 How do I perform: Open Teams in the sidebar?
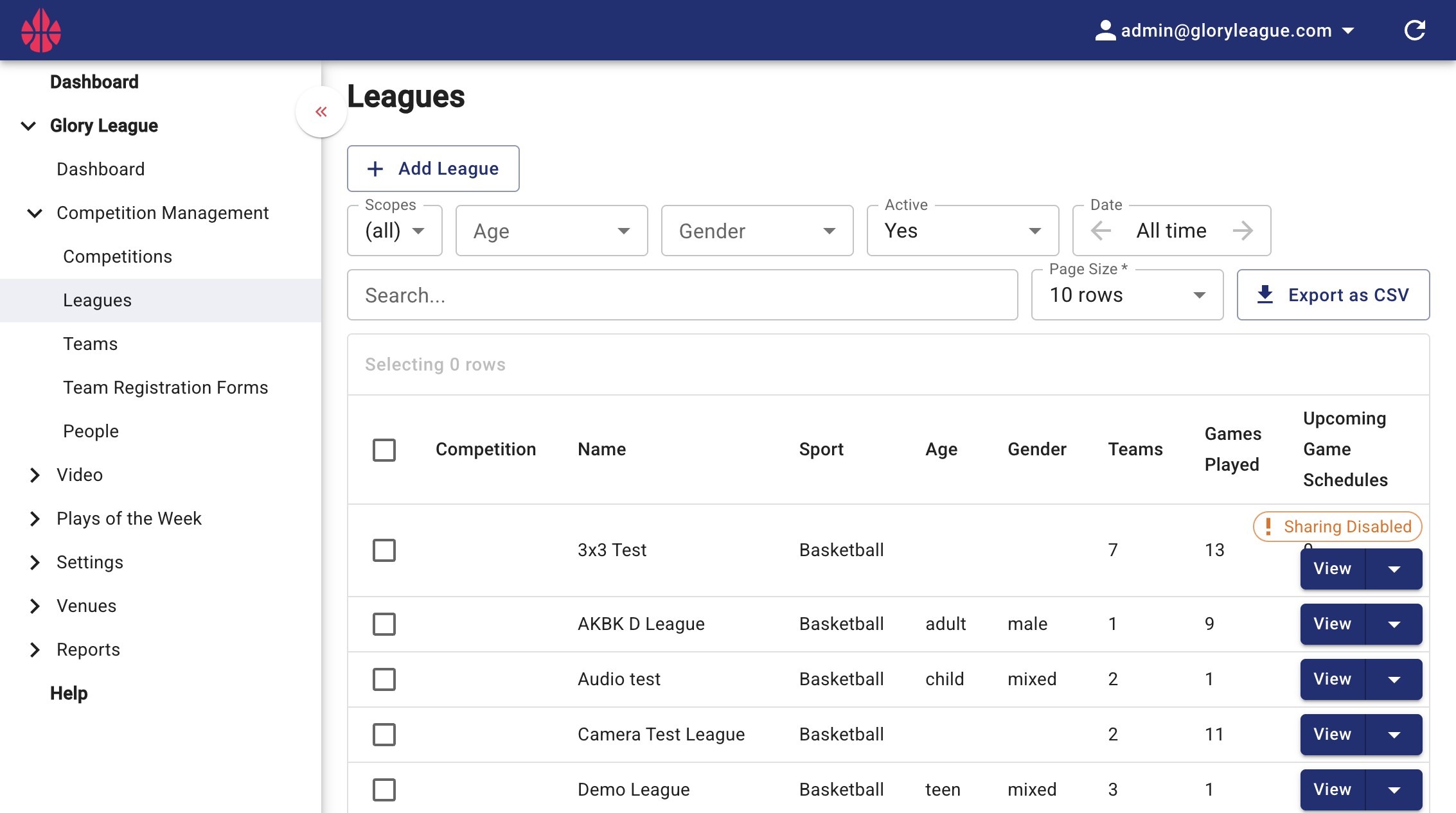coord(91,344)
